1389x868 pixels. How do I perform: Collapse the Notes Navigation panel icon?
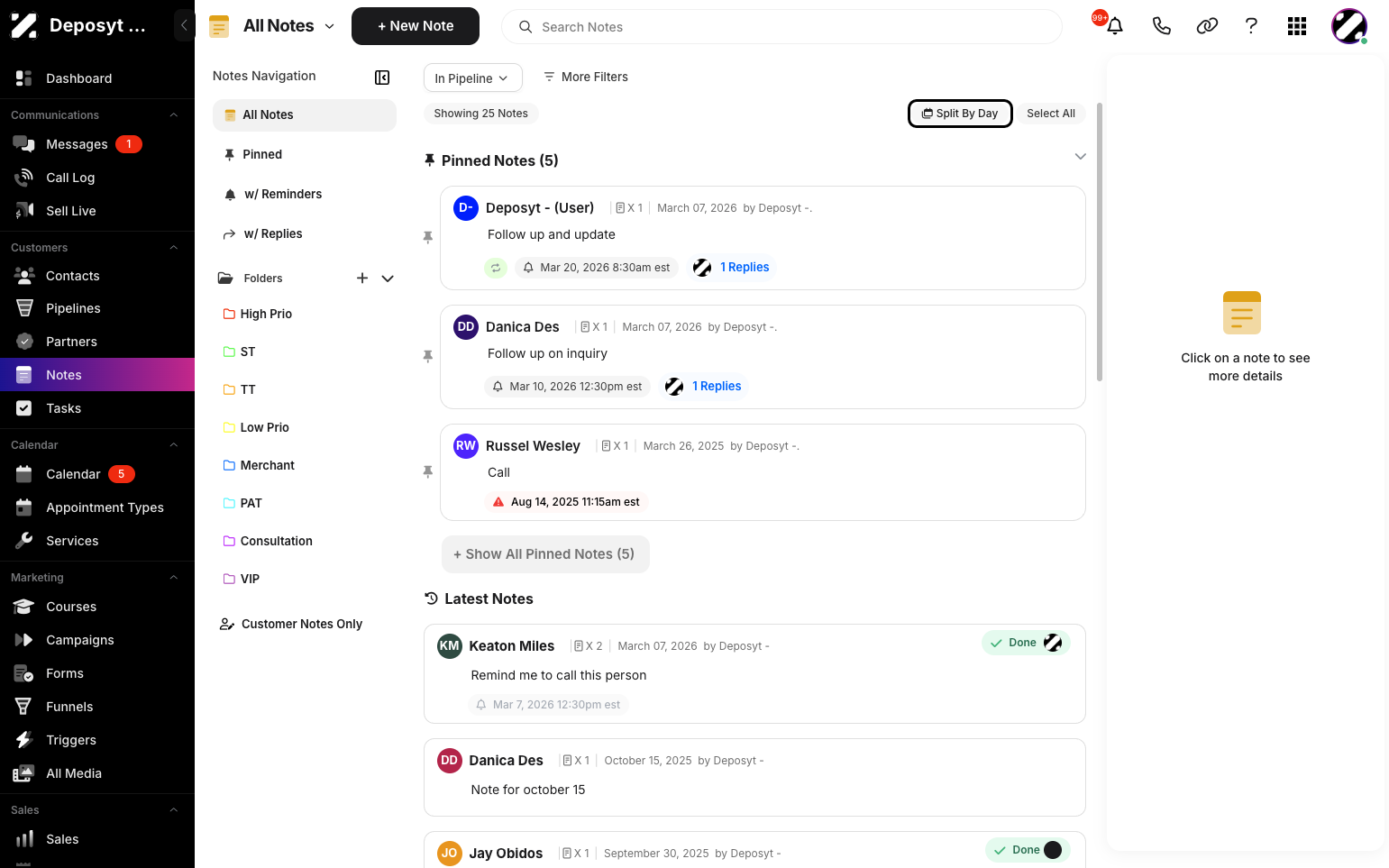tap(382, 78)
